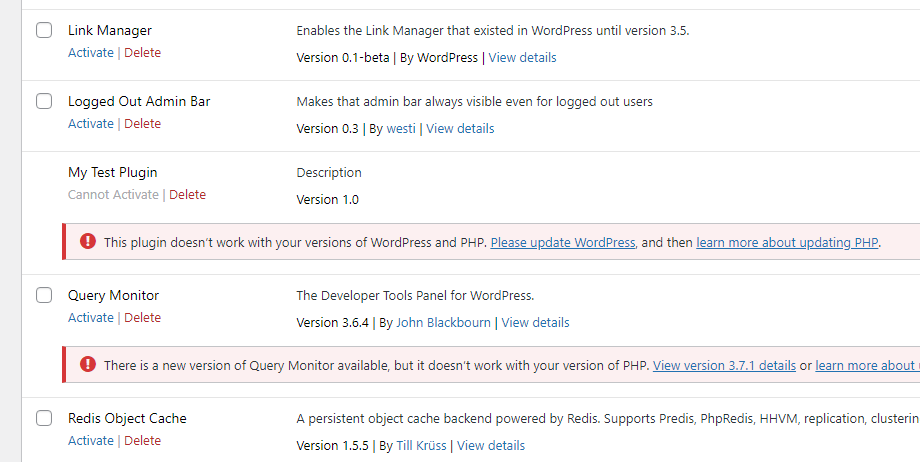Activate Logged Out Admin Bar plugin

pyautogui.click(x=91, y=123)
